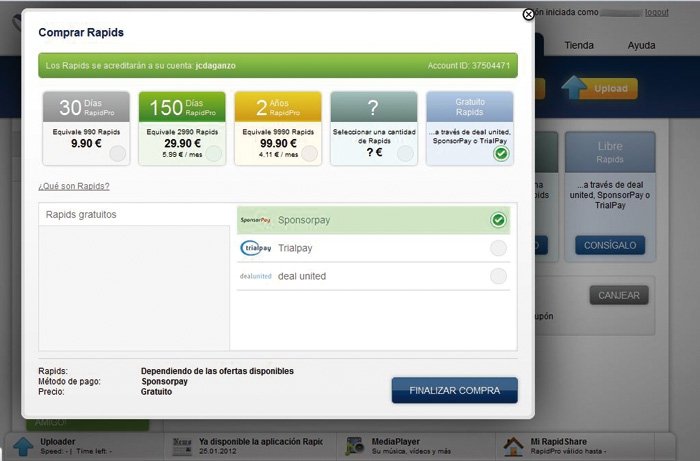Image resolution: width=700 pixels, height=461 pixels.
Task: Choose Sponsorpay payment radio button
Action: point(498,220)
